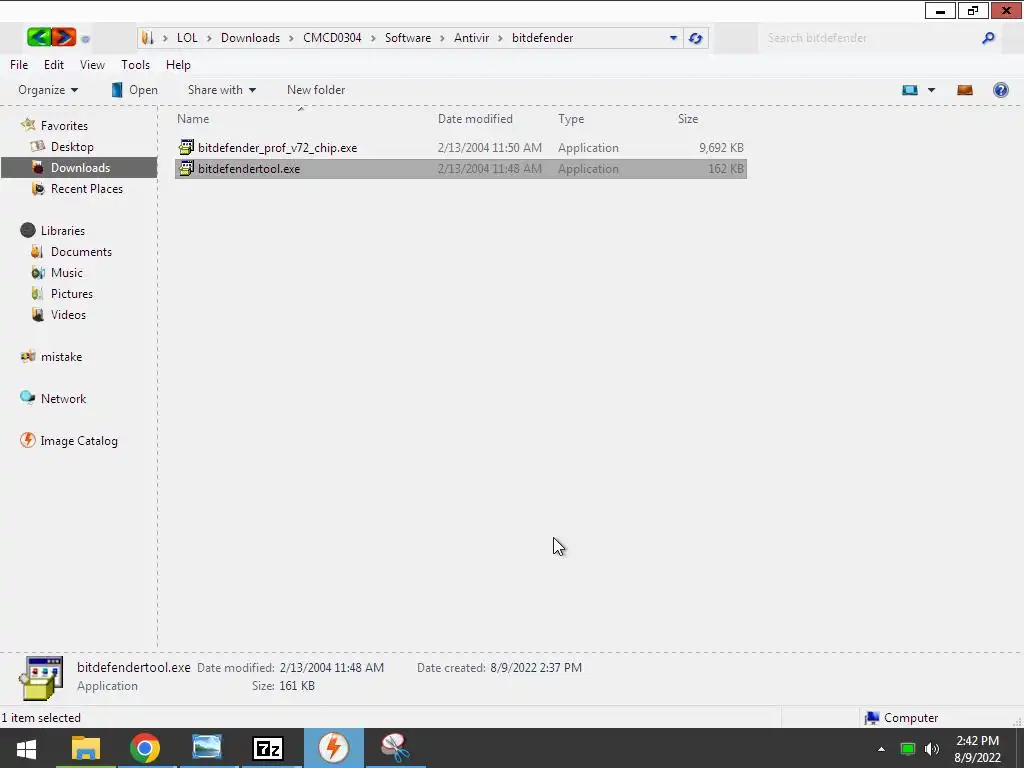The width and height of the screenshot is (1024, 768).
Task: Open the View menu
Action: (x=92, y=65)
